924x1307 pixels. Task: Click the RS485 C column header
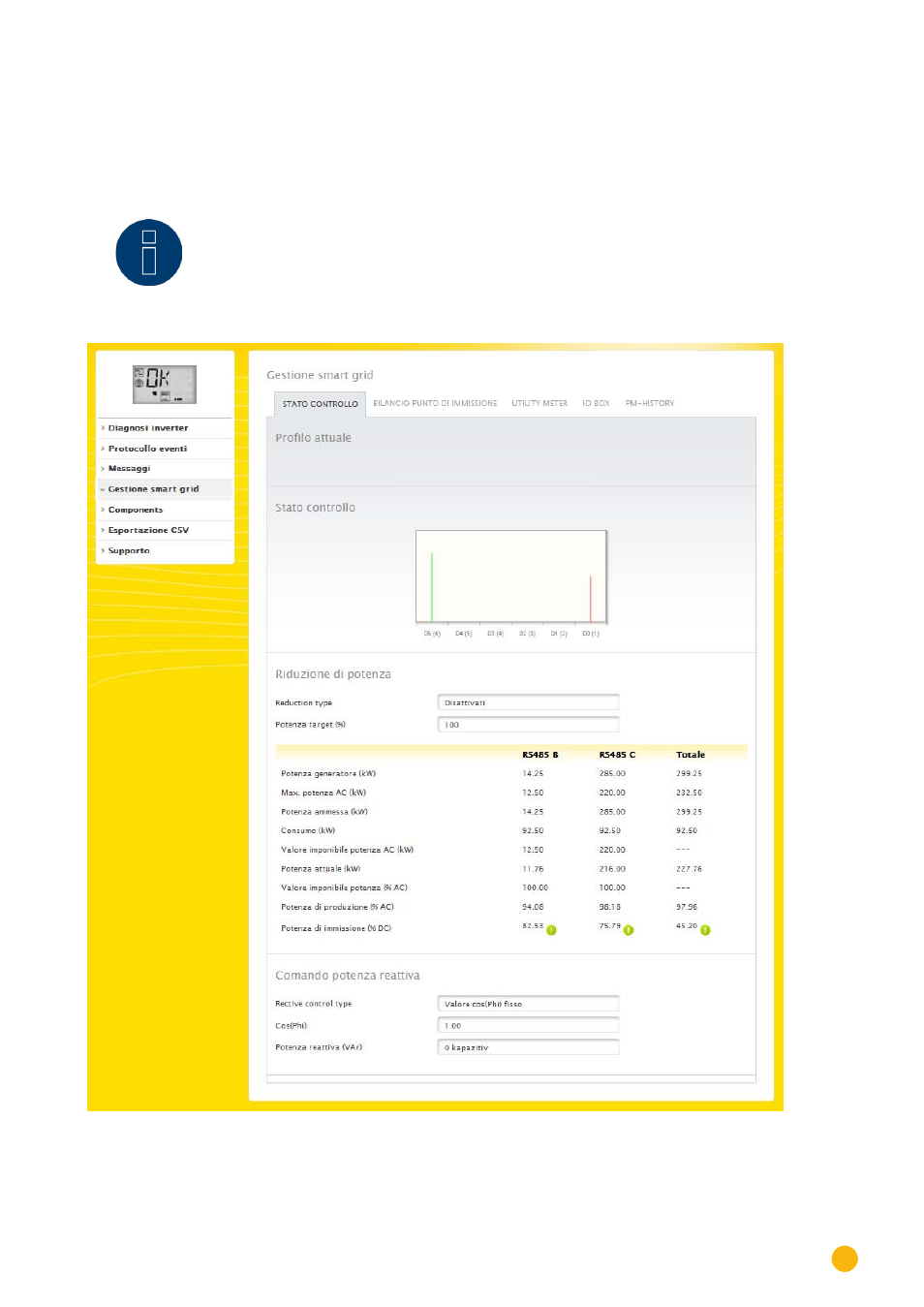click(617, 755)
